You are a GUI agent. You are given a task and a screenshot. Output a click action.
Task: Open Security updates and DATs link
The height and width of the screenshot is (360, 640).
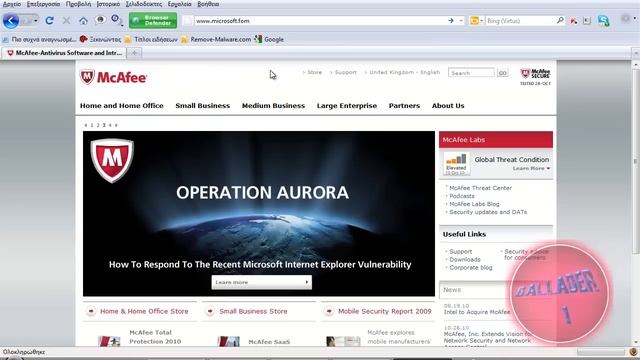(x=488, y=212)
